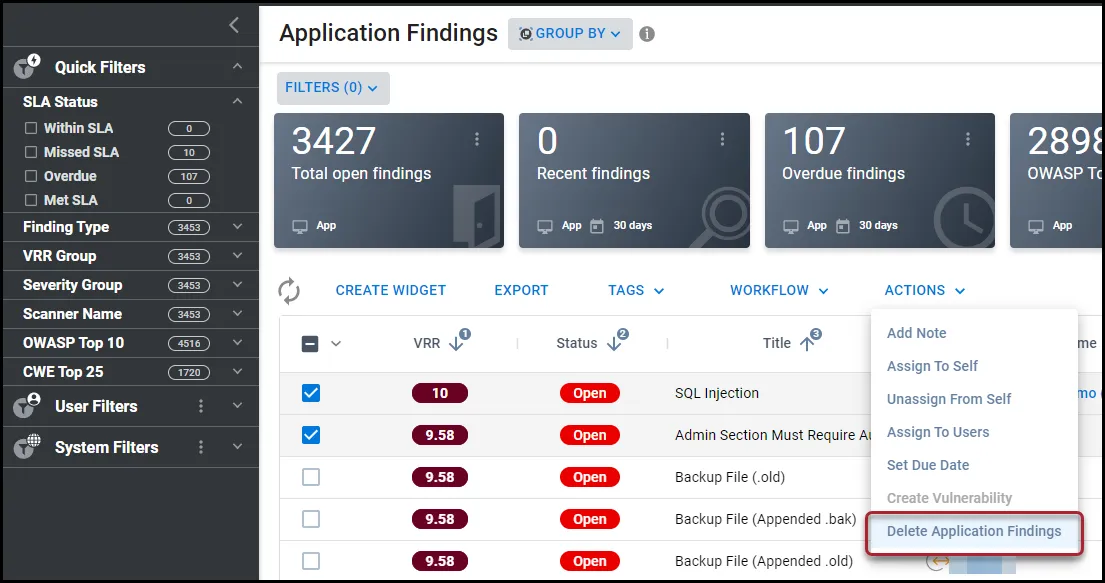
Task: Enable the Missed SLA checkbox
Action: [31, 152]
